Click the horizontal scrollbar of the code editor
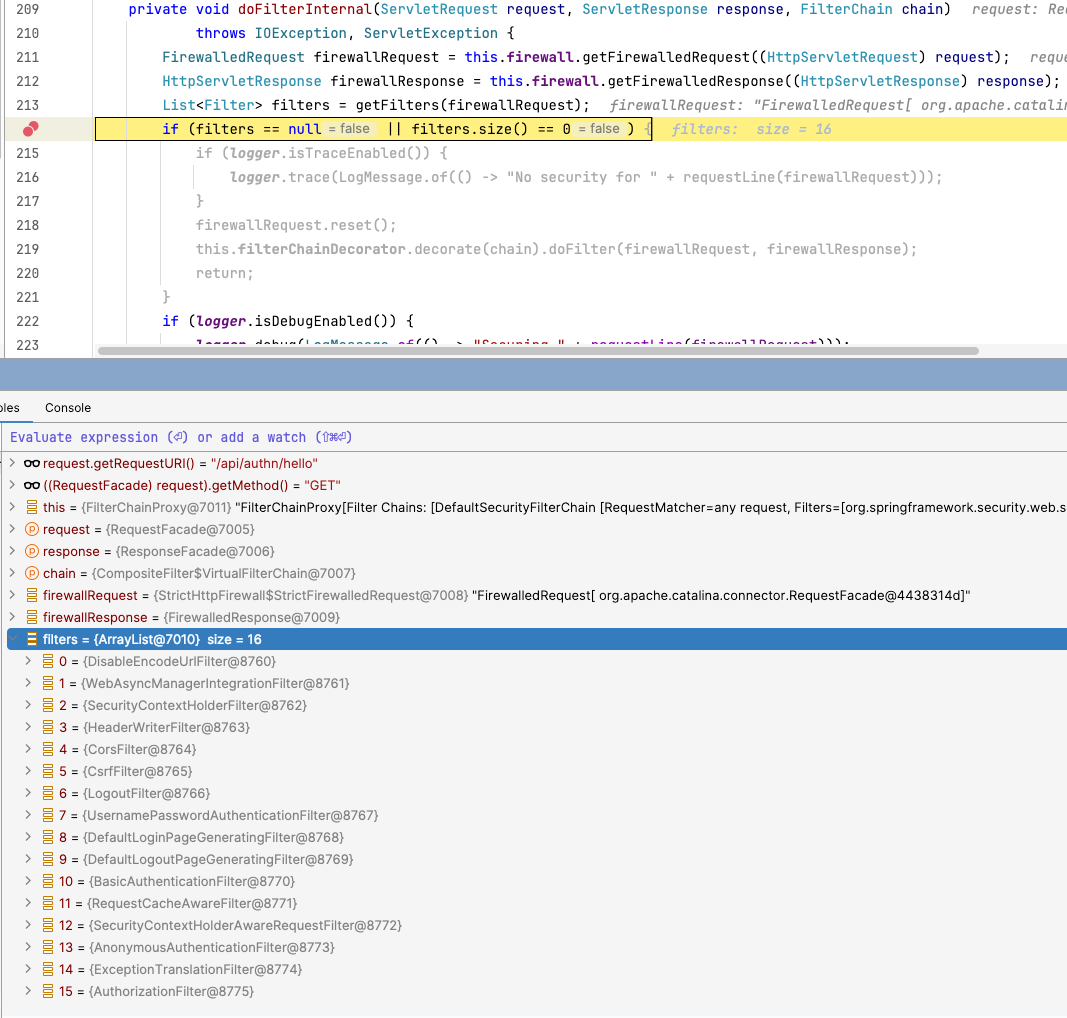The image size is (1067, 1018). [538, 351]
